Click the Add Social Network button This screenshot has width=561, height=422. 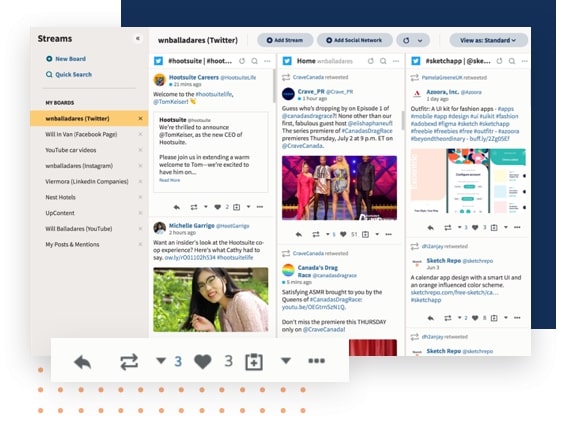pyautogui.click(x=354, y=40)
